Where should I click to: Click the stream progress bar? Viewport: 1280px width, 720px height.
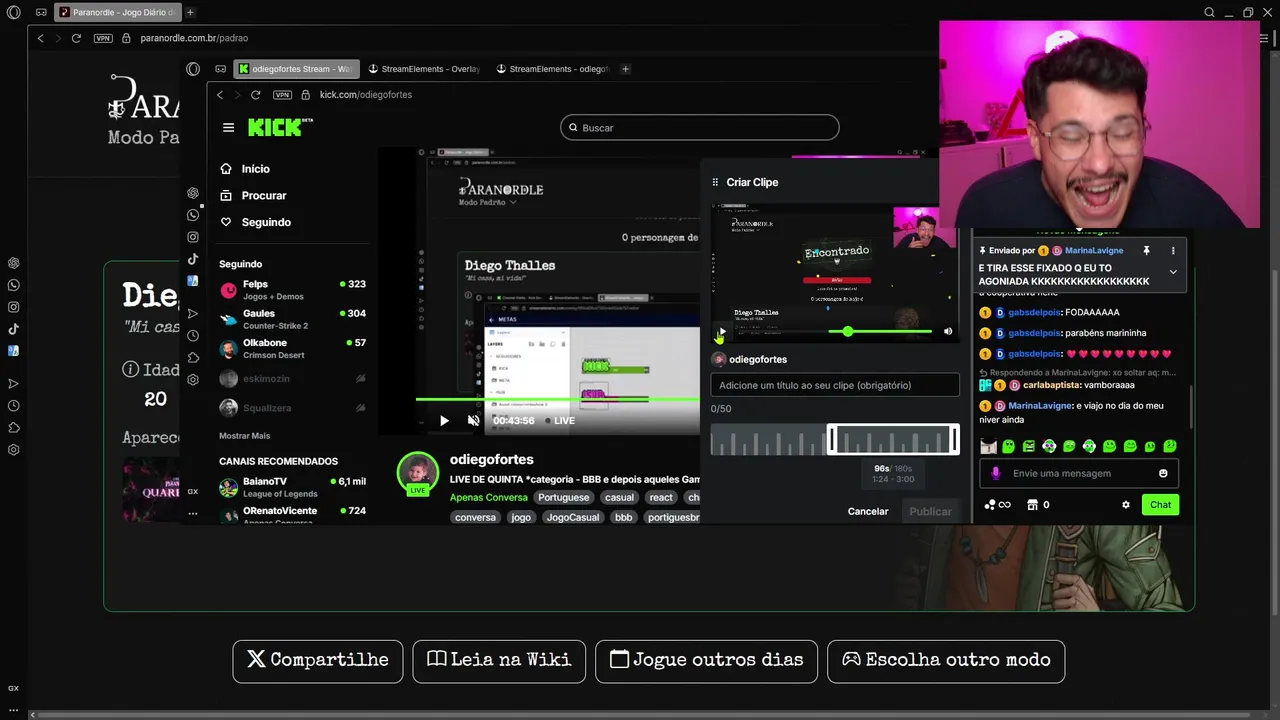click(557, 399)
